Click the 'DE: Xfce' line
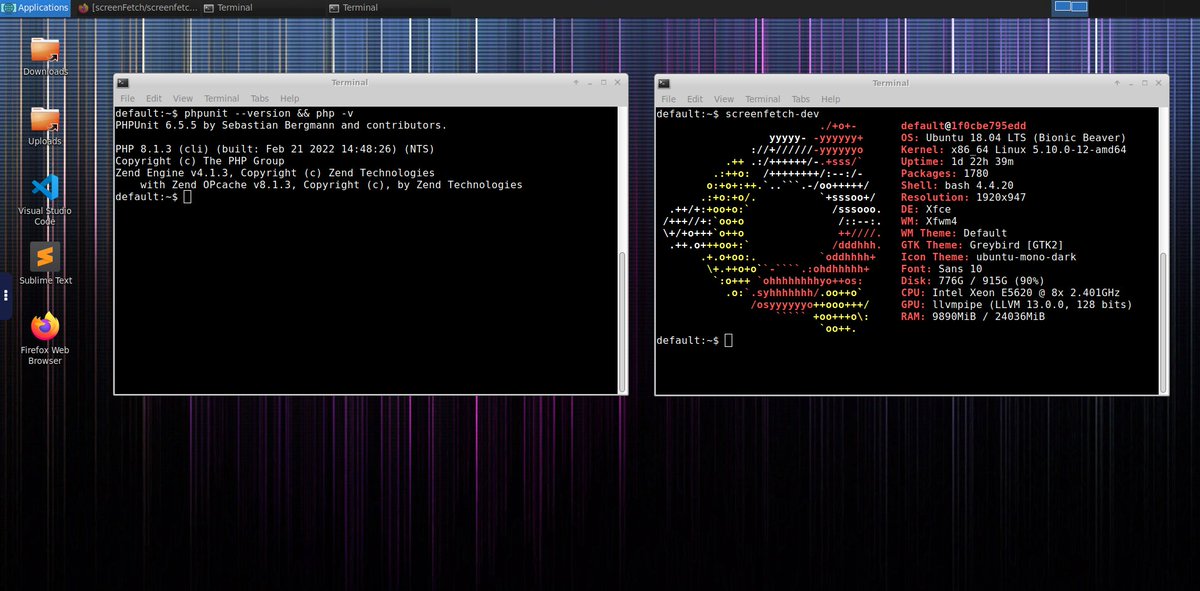Screen dimensions: 1200x591 coord(926,210)
